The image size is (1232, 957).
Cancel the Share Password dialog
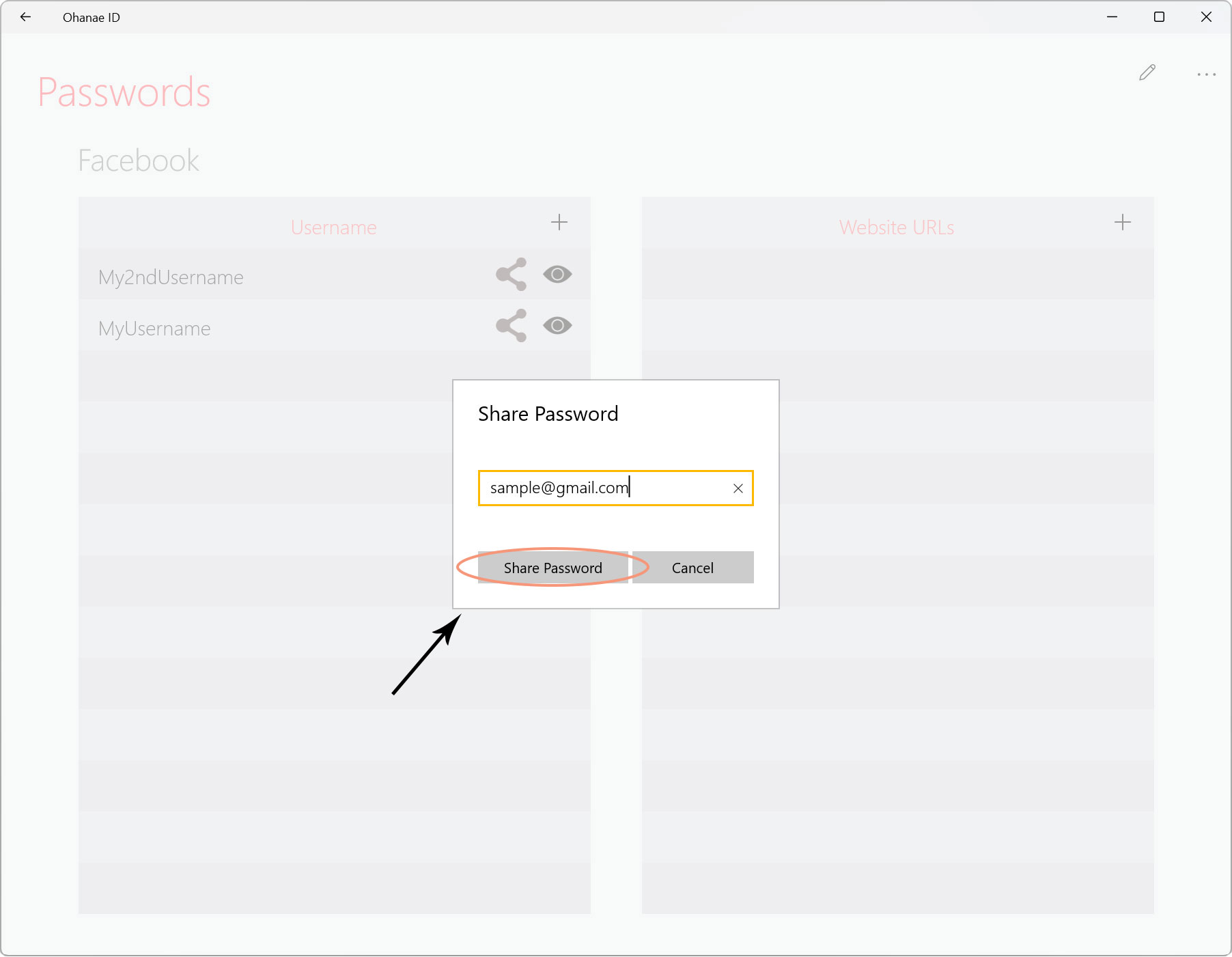[692, 568]
